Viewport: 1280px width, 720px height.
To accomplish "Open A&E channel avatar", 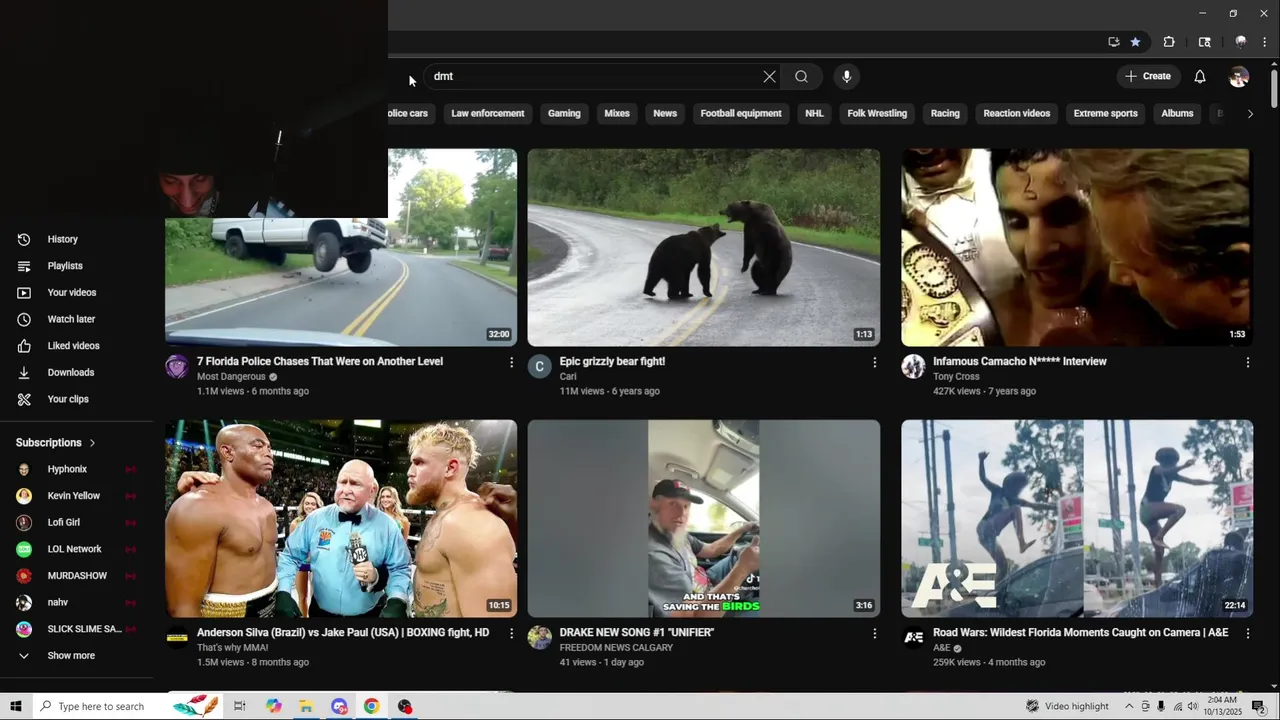I will pos(913,638).
